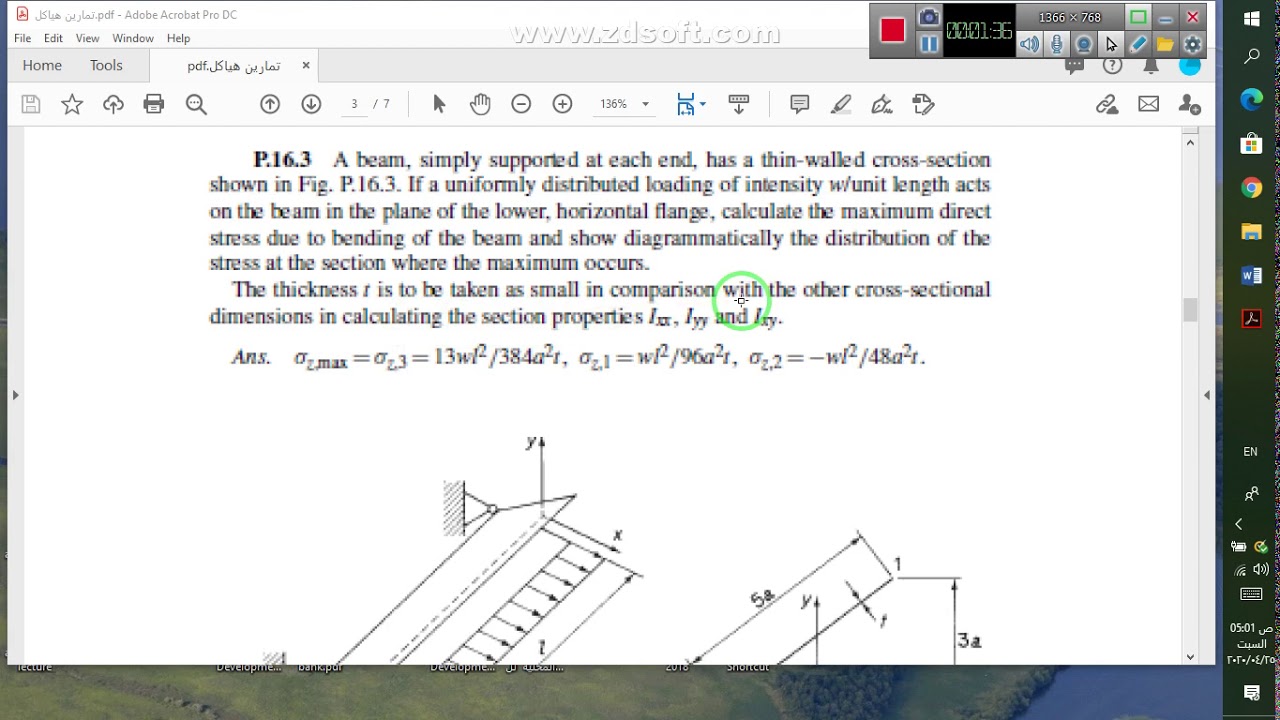Zoom in with the plus button
The image size is (1280, 720).
563,104
